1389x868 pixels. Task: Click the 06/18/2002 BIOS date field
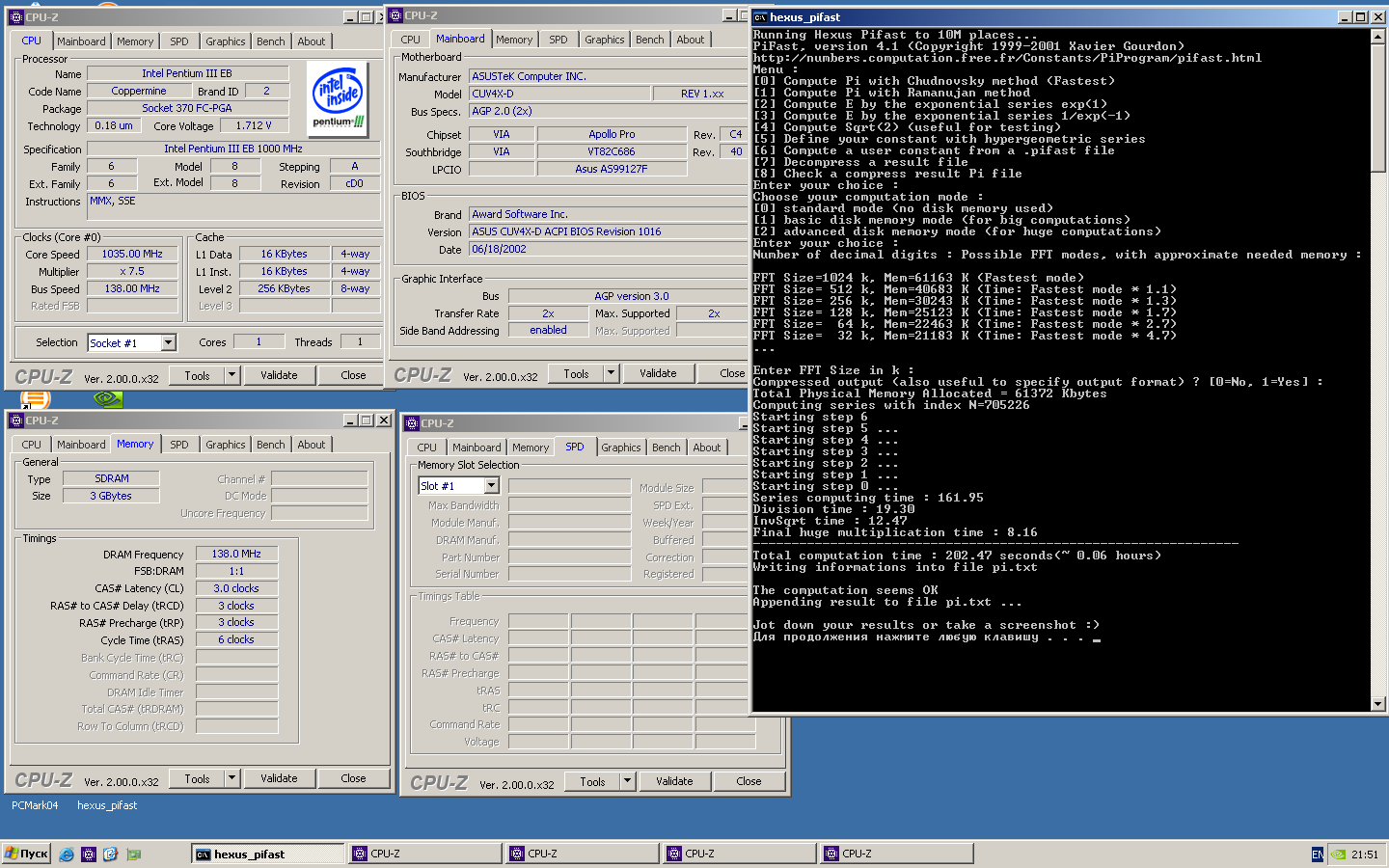click(x=608, y=249)
